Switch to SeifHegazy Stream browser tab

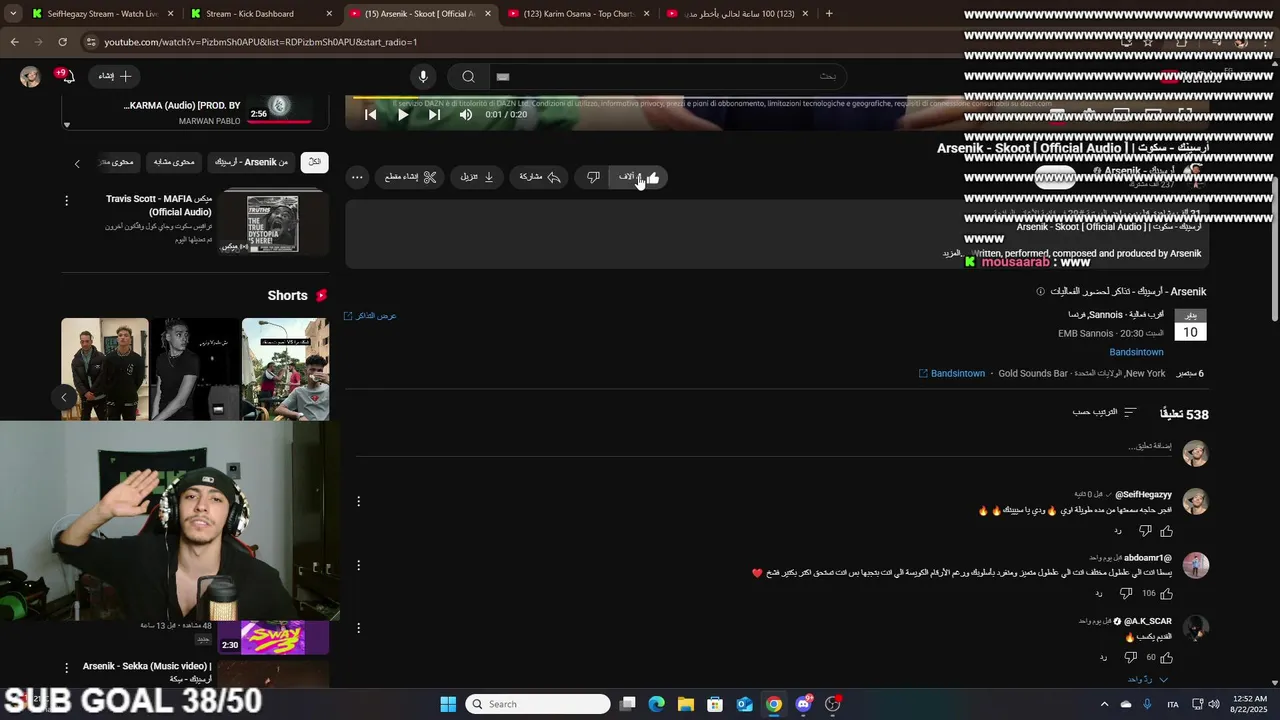click(102, 14)
